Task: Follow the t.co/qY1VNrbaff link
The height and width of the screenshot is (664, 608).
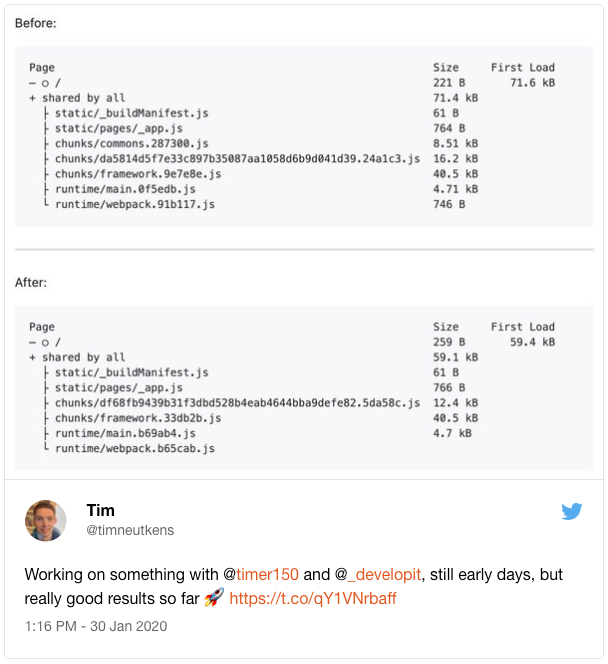Action: click(x=313, y=598)
